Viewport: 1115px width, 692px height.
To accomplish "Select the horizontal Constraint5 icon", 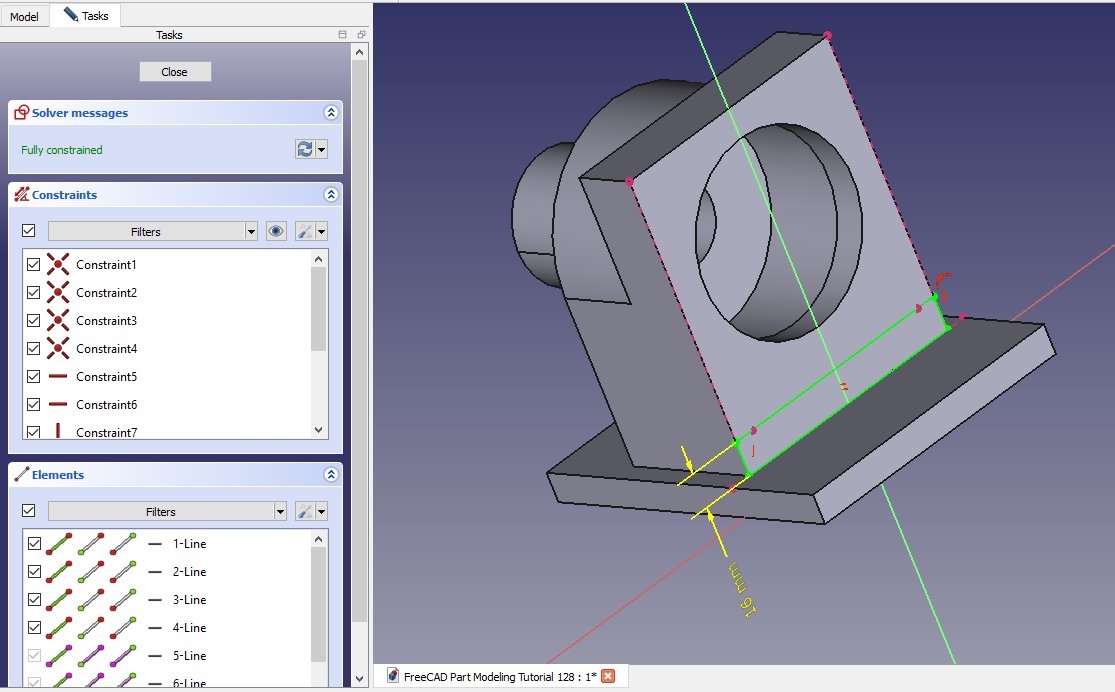I will coord(59,377).
